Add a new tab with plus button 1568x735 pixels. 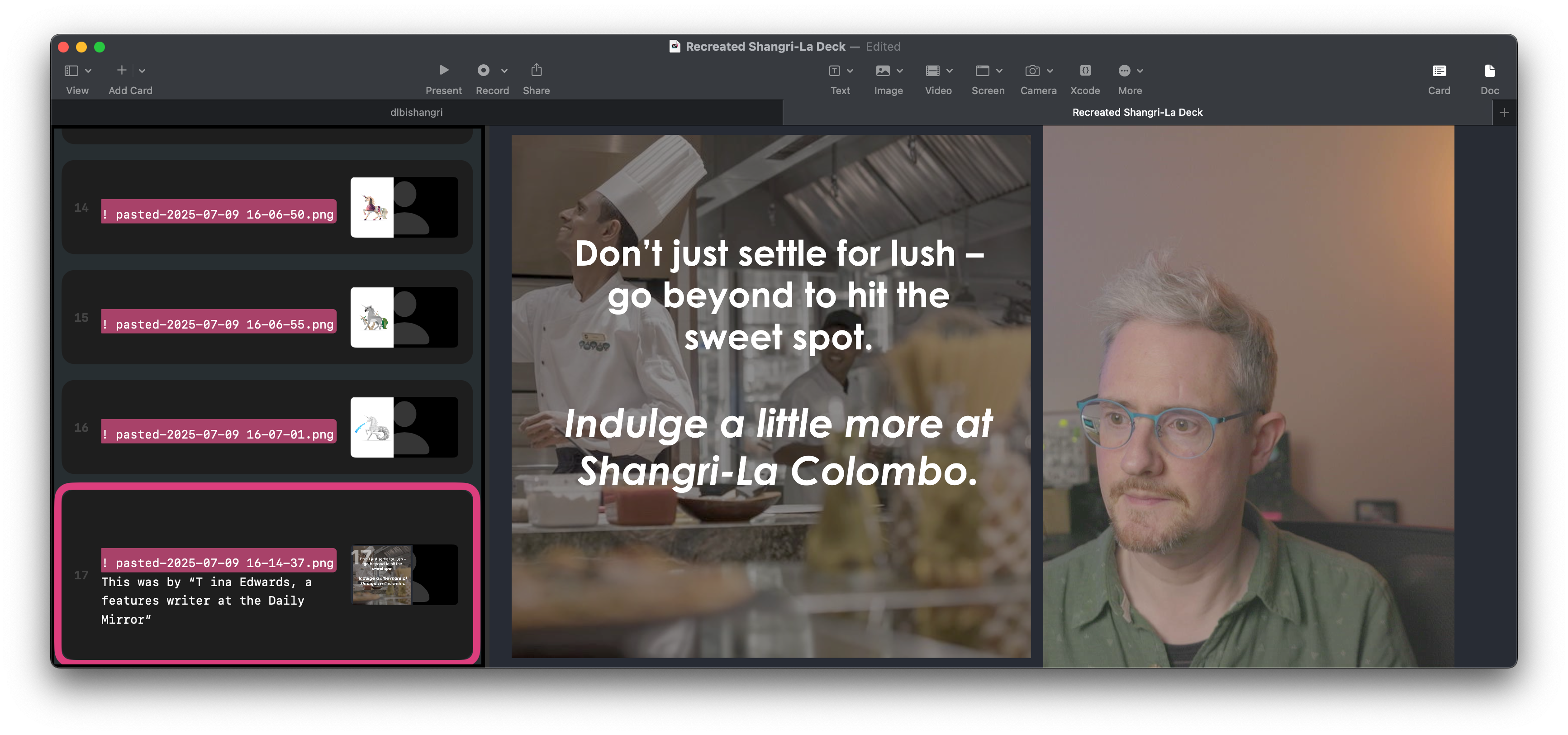(x=1504, y=112)
